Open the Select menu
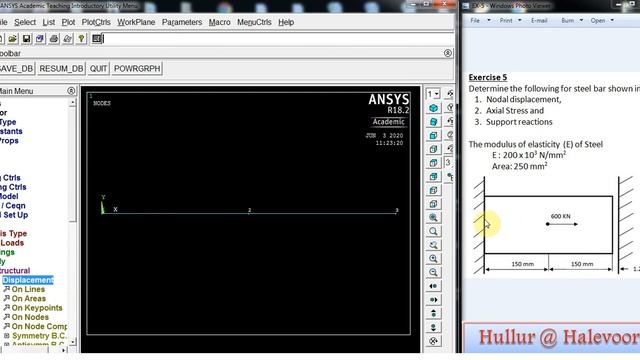This screenshot has width=640, height=360. 25,22
